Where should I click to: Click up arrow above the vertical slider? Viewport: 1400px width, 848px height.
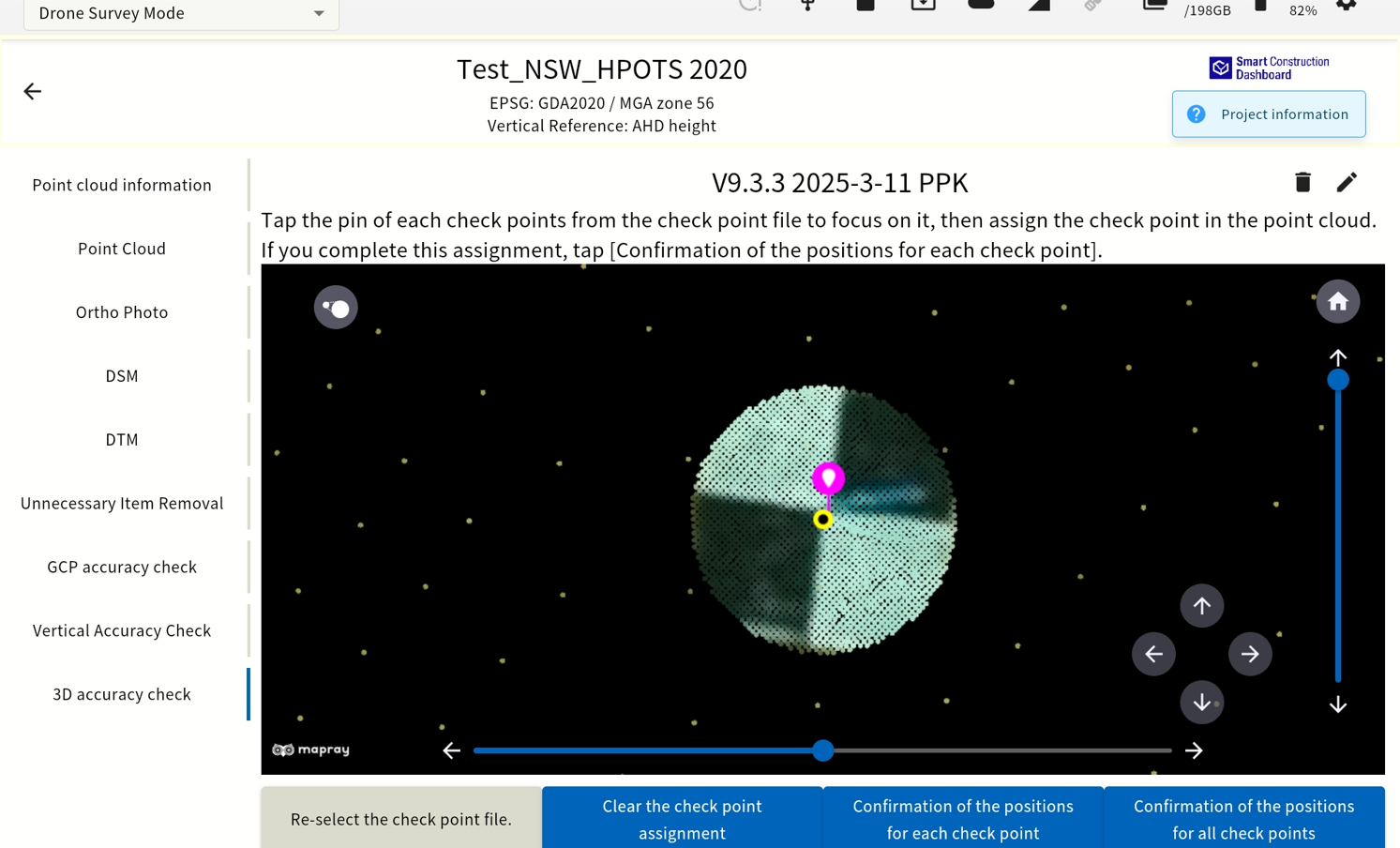pyautogui.click(x=1338, y=357)
